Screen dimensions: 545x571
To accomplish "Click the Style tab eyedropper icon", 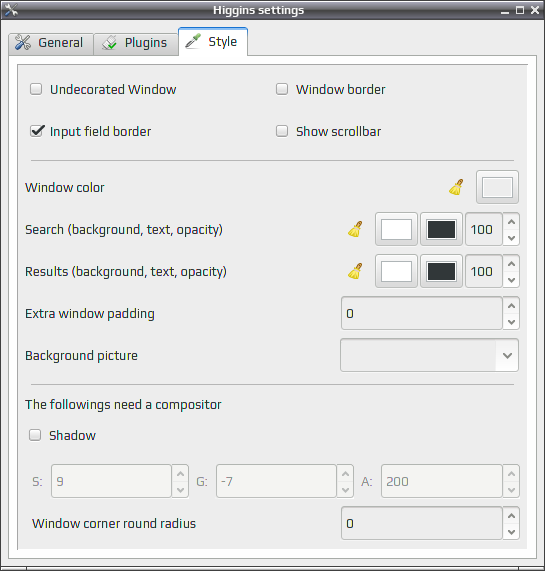I will pos(193,42).
